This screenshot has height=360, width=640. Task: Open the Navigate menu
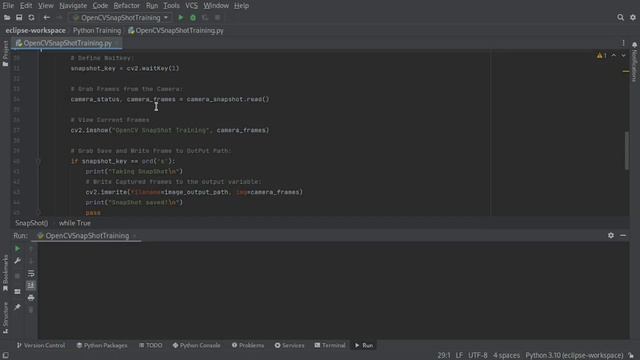(73, 6)
